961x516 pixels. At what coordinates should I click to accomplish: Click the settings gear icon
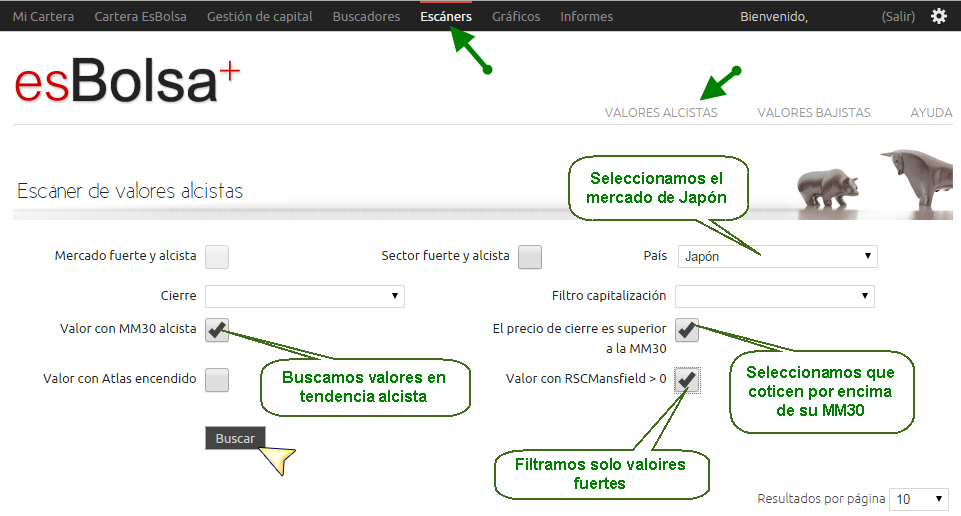(x=938, y=16)
